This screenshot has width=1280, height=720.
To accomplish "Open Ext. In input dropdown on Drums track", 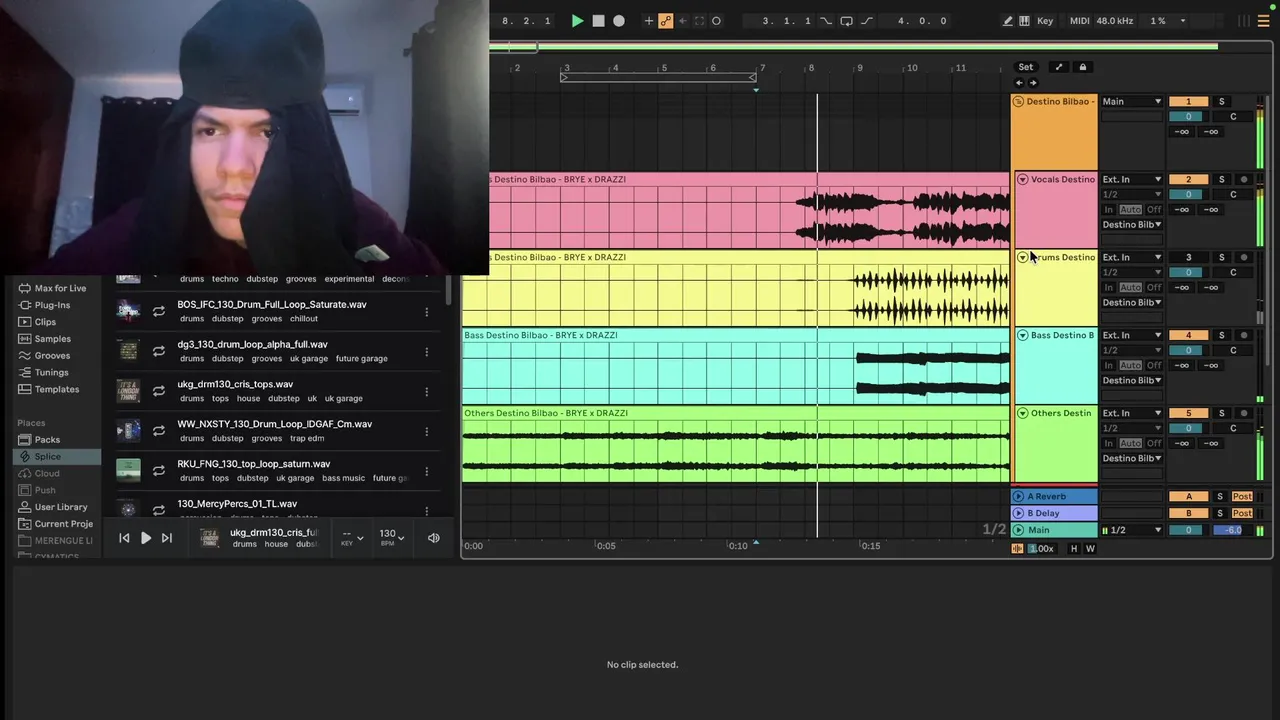I will pos(1132,257).
